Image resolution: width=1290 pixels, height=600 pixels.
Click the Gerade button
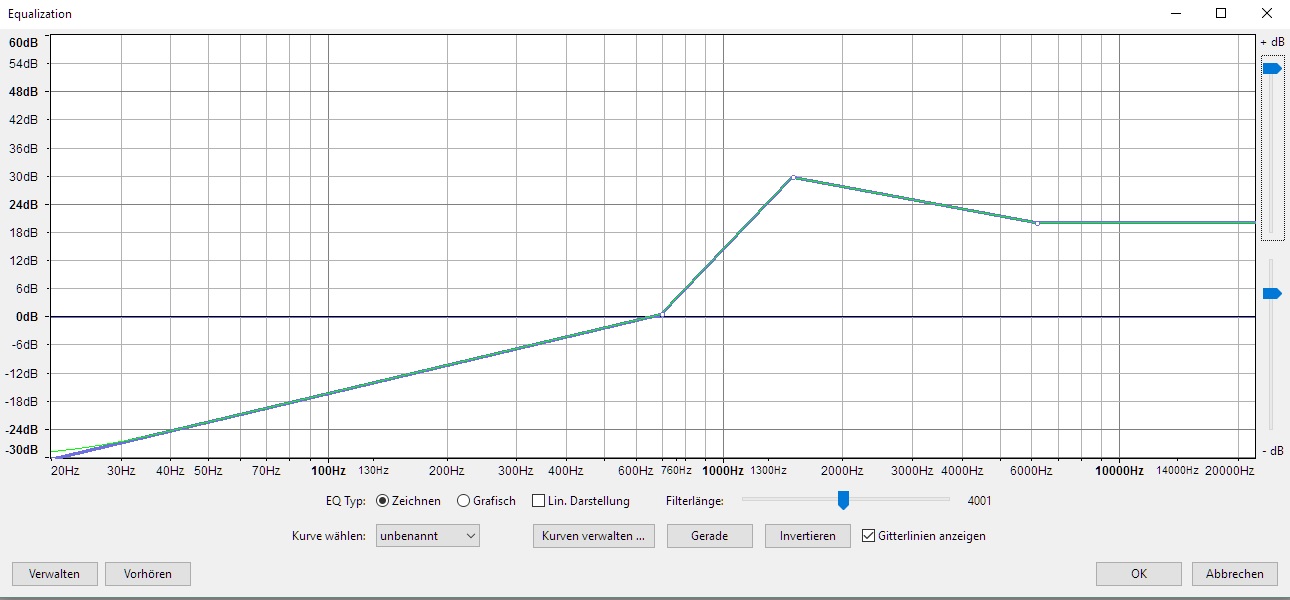710,536
